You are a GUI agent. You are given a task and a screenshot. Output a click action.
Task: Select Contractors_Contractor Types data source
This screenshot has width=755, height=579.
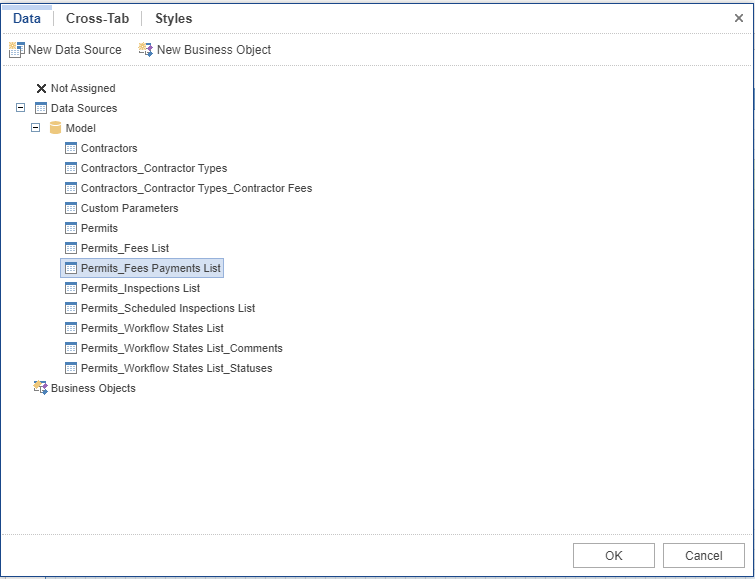[x=154, y=168]
